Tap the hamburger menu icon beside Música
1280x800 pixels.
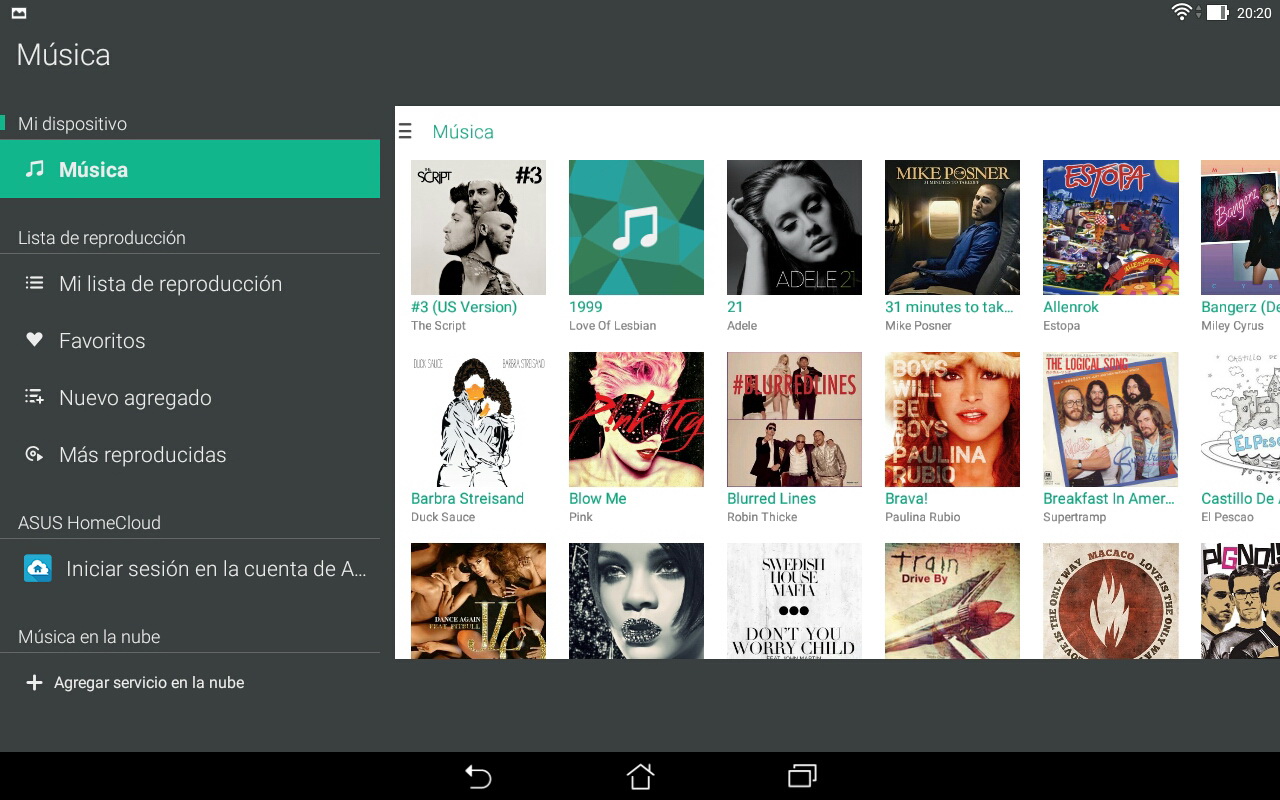point(405,132)
